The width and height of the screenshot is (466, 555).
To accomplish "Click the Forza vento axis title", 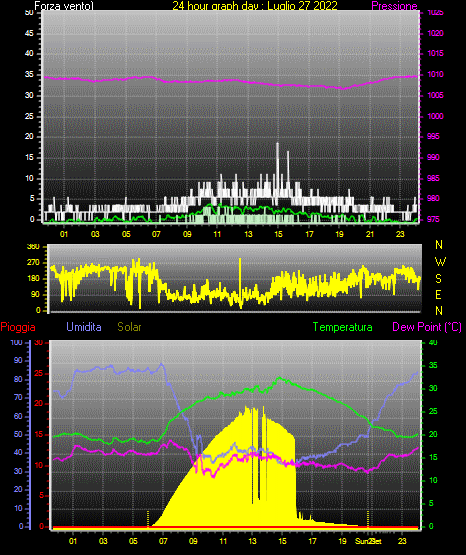I will click(x=64, y=6).
